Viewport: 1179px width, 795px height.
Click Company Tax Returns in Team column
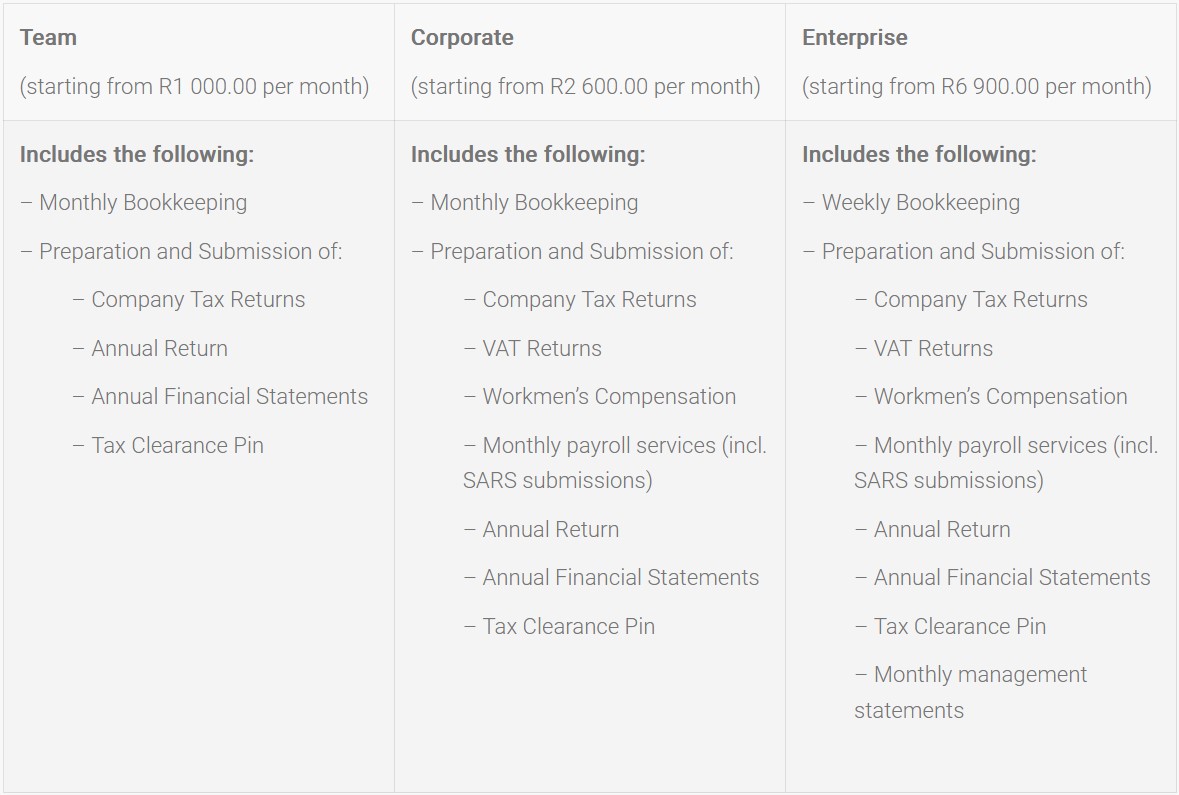(198, 300)
